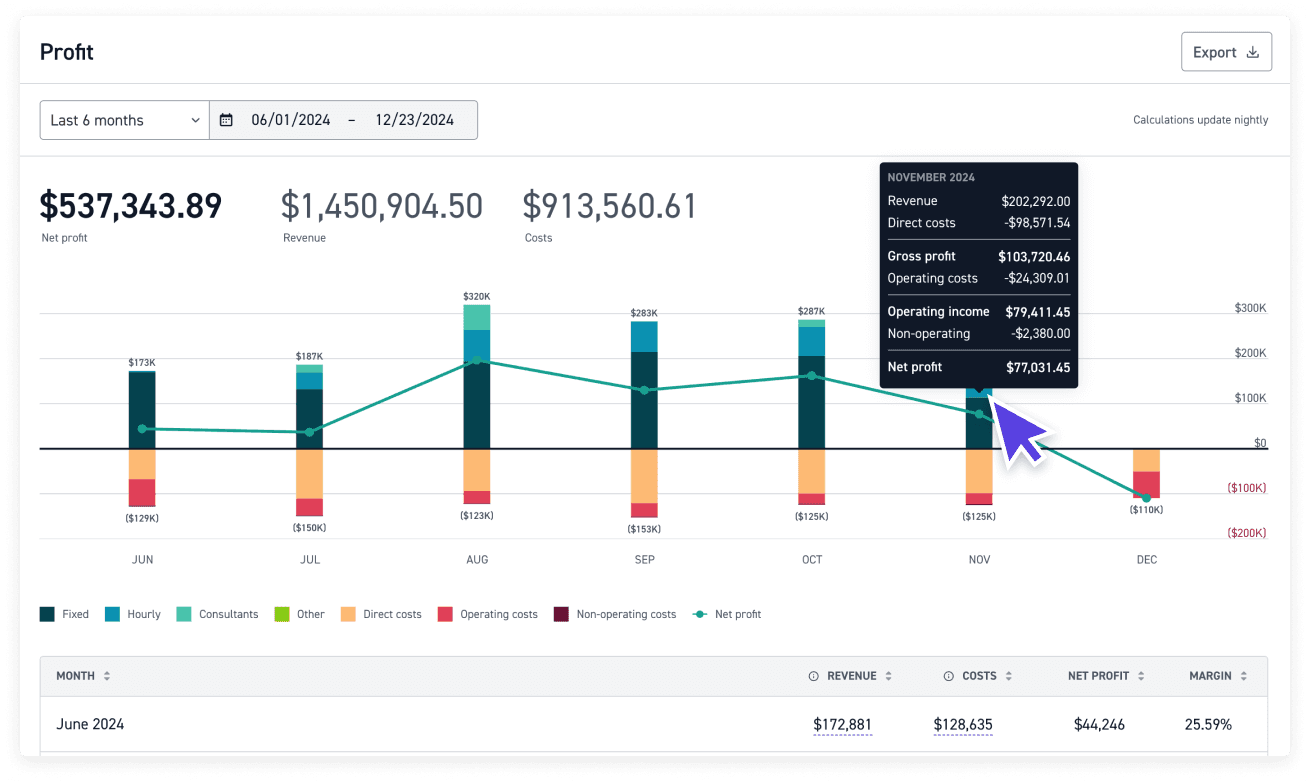
Task: Sort the table using the Month sort arrows
Action: click(107, 675)
